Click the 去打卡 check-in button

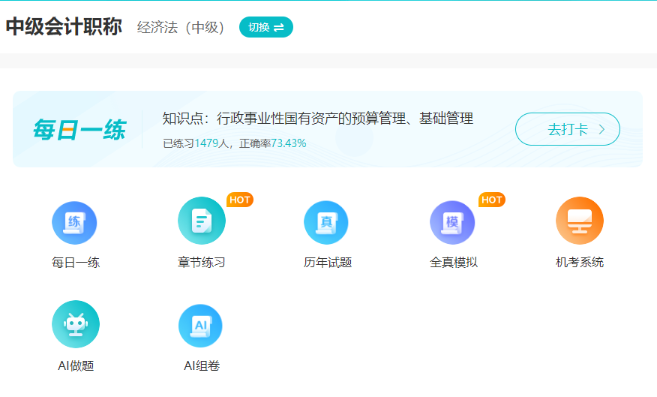tap(567, 129)
